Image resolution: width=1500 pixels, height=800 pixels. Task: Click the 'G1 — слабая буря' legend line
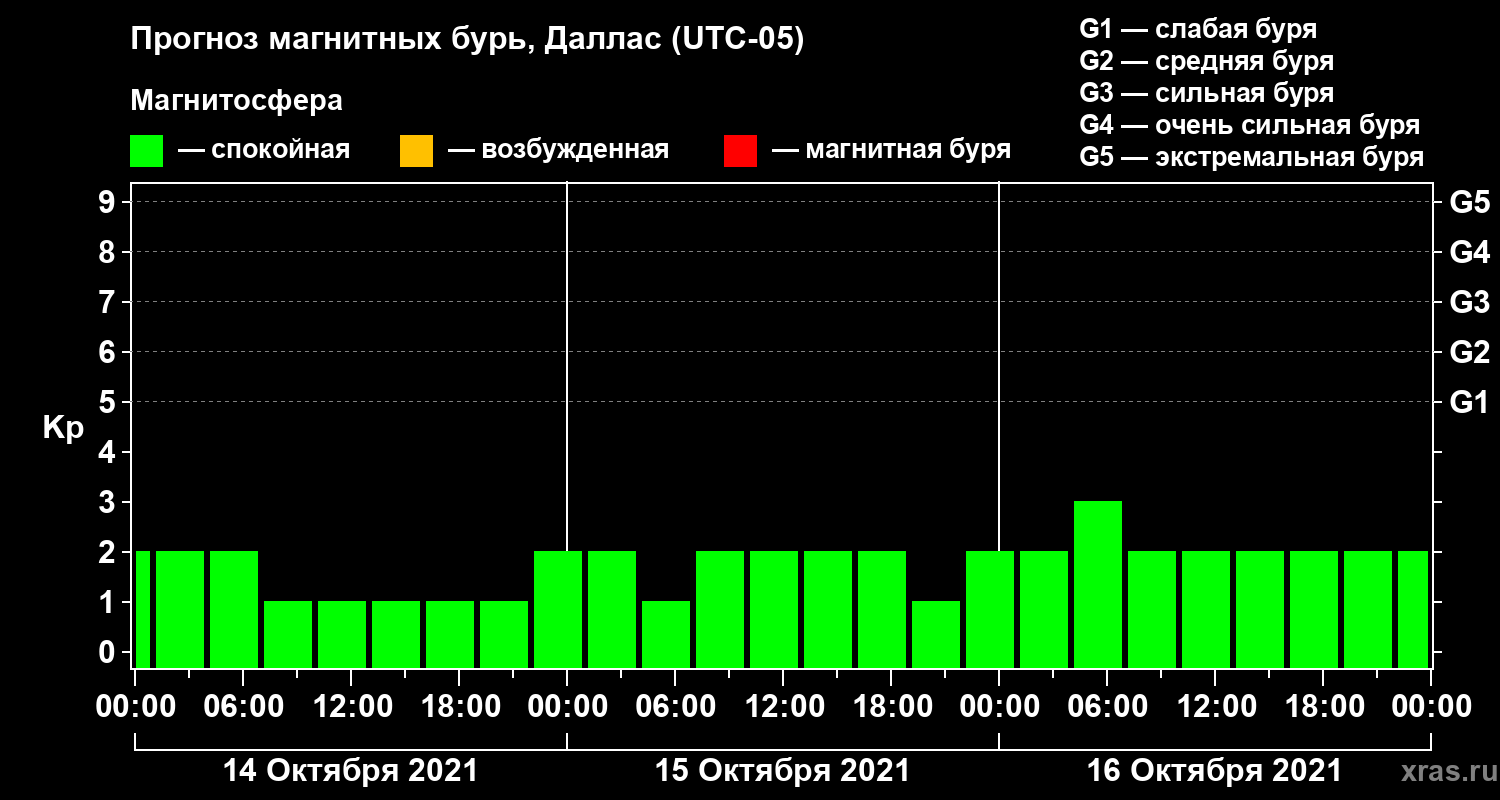pyautogui.click(x=1198, y=28)
